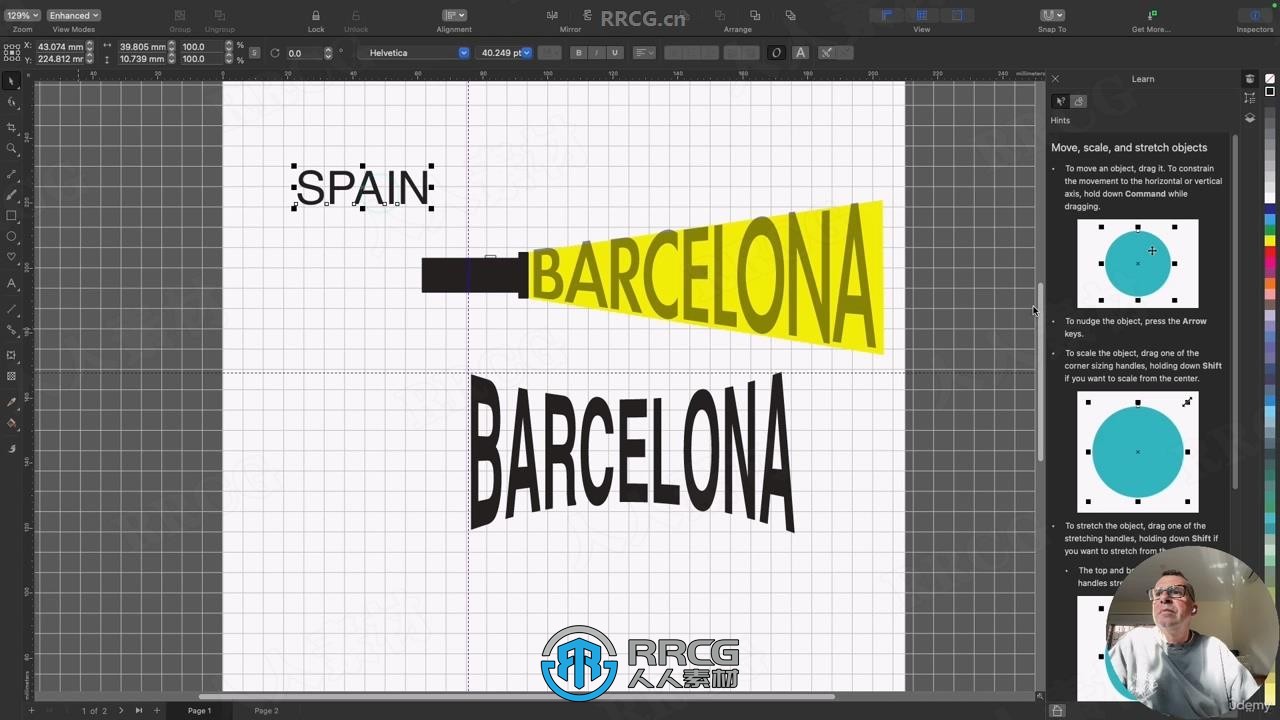This screenshot has width=1280, height=720.
Task: Choose the heart-shaped Common Shapes tool
Action: click(12, 257)
